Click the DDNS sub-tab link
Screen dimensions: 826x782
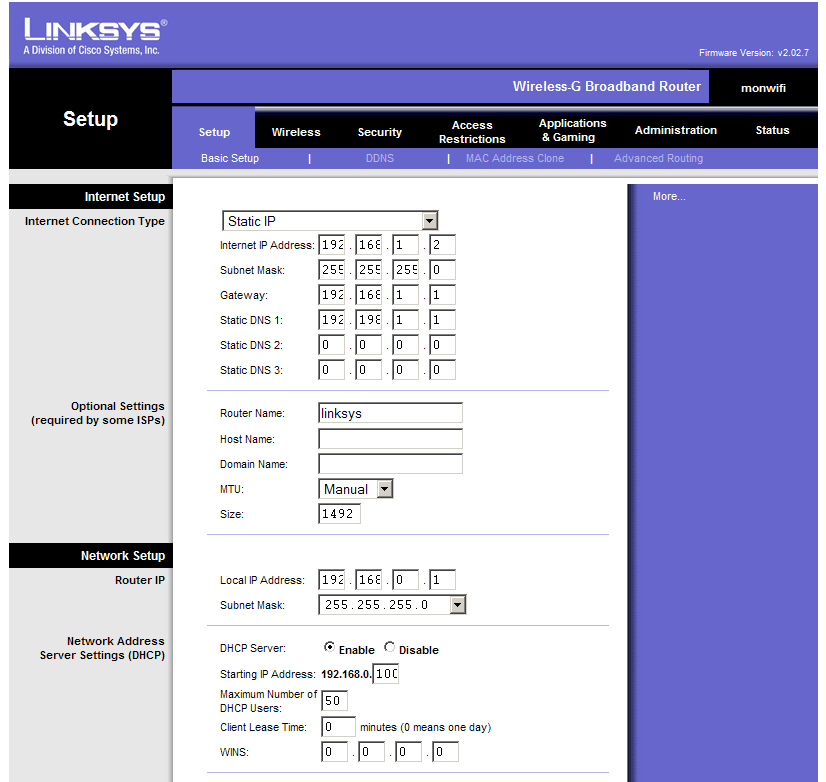[x=380, y=158]
